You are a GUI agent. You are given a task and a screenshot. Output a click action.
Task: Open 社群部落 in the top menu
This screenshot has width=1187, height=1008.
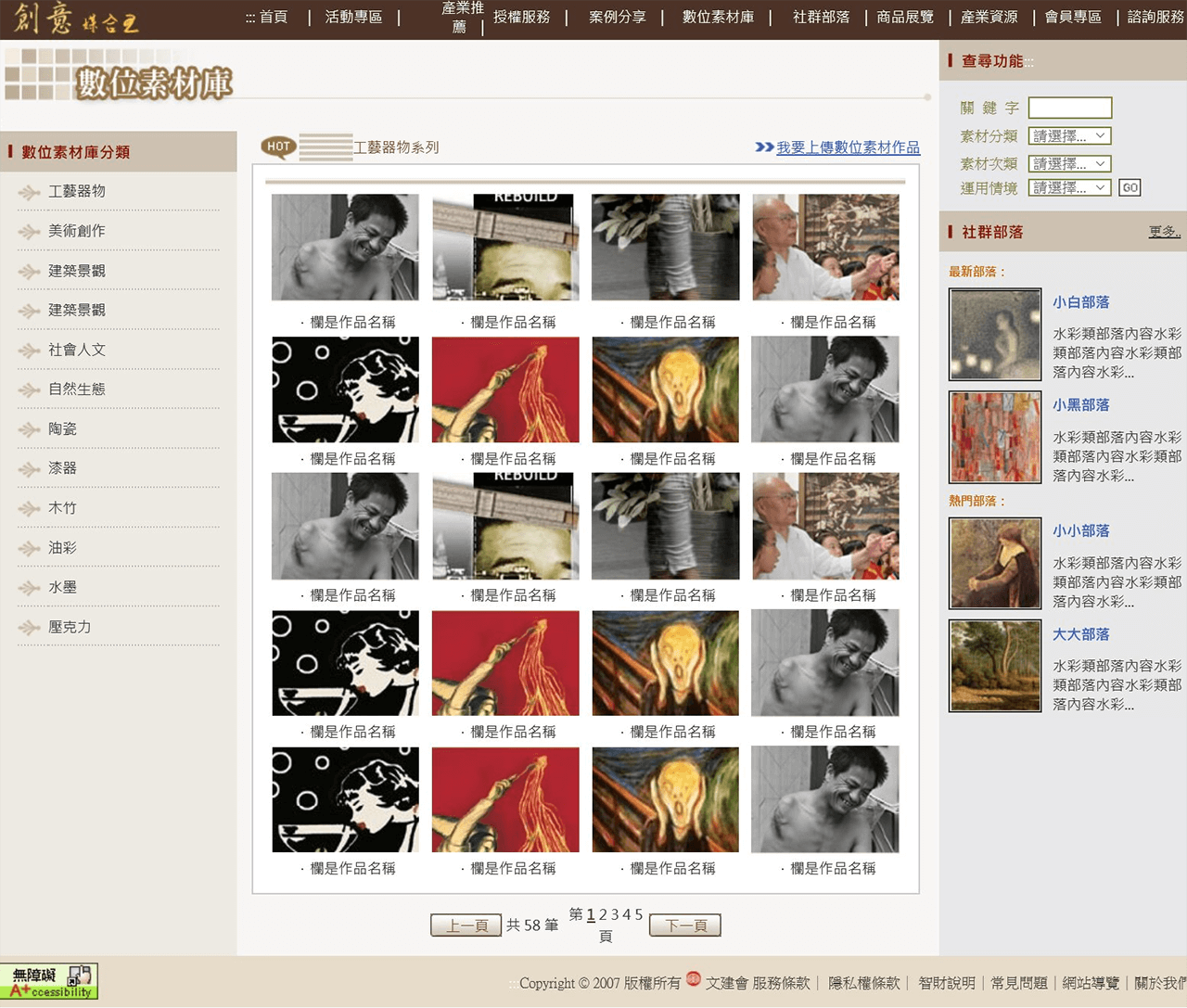click(821, 18)
